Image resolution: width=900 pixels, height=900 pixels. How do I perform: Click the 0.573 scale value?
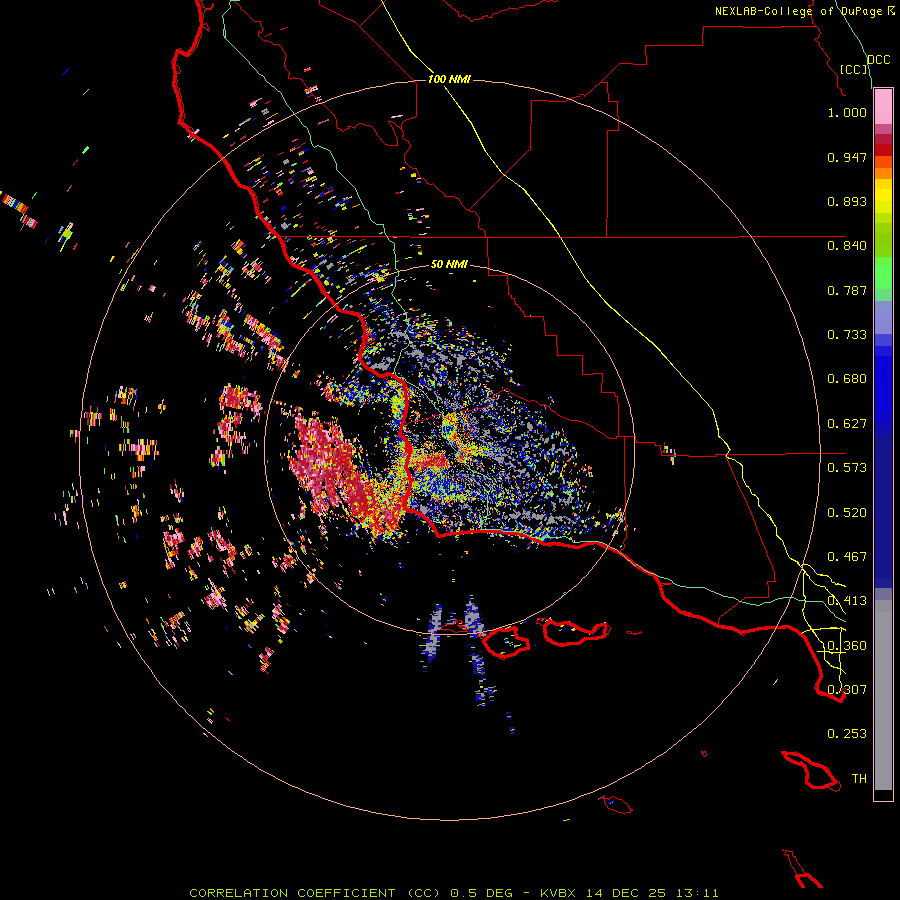[x=847, y=468]
